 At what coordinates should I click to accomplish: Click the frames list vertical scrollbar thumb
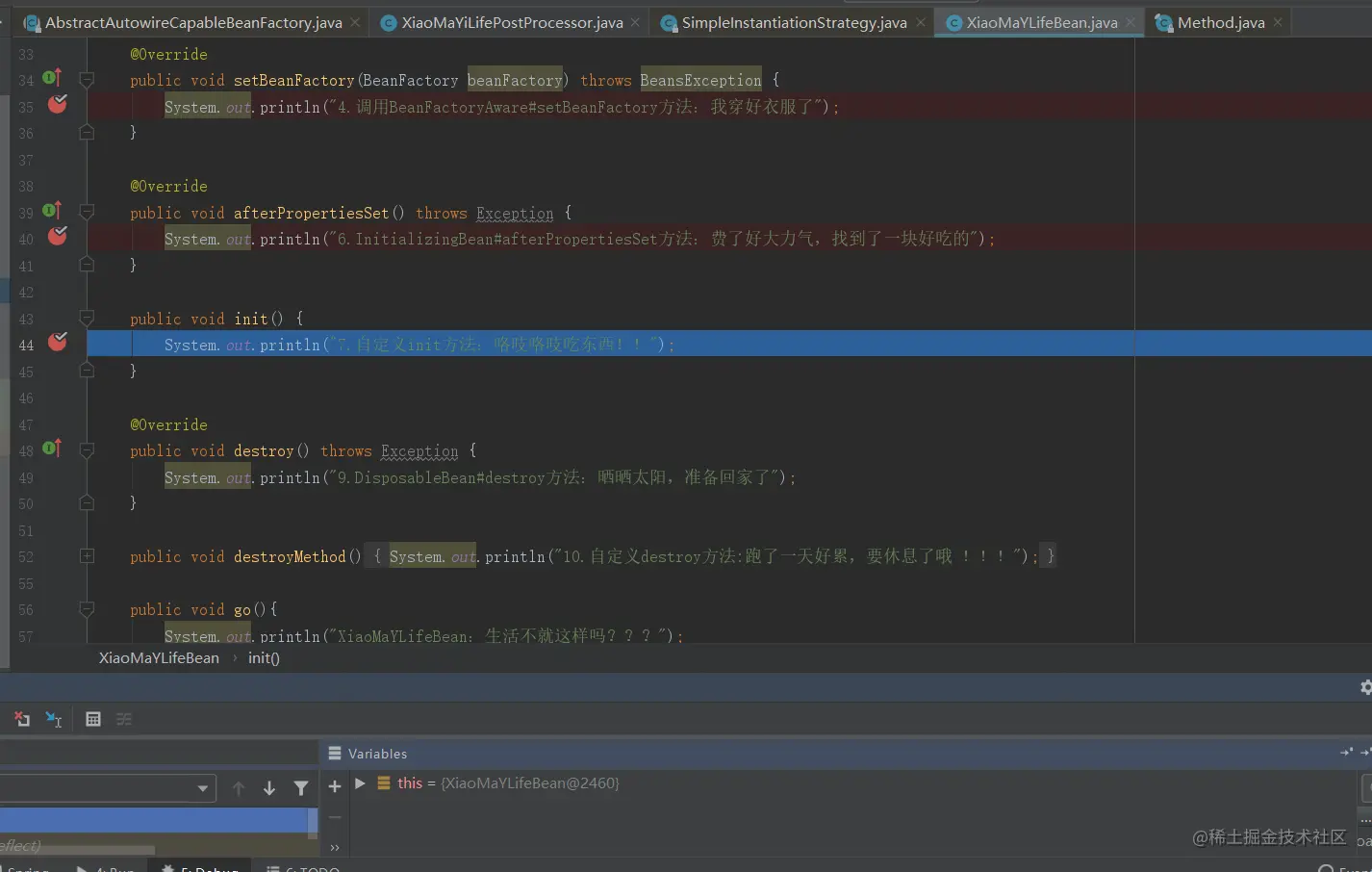click(313, 825)
